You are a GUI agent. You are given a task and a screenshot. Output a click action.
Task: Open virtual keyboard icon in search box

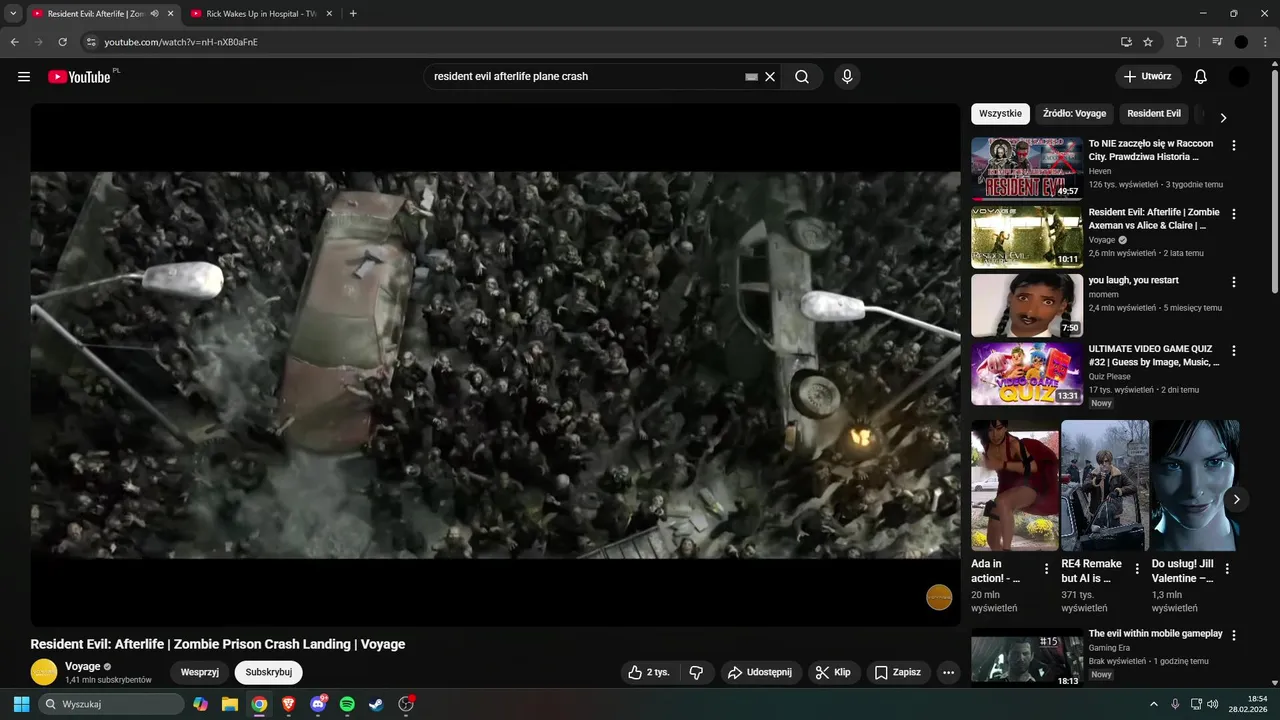[752, 77]
